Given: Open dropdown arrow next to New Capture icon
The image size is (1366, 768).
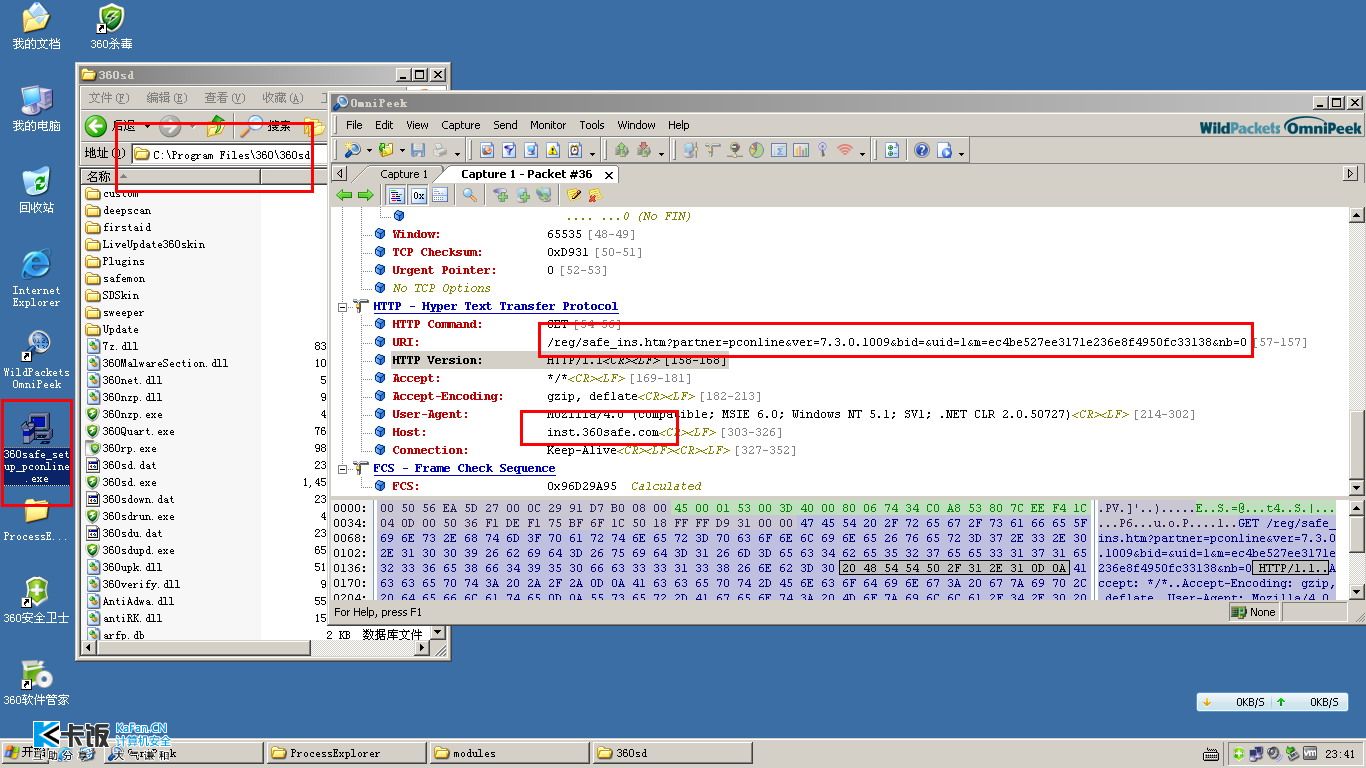Looking at the screenshot, I should coord(369,152).
